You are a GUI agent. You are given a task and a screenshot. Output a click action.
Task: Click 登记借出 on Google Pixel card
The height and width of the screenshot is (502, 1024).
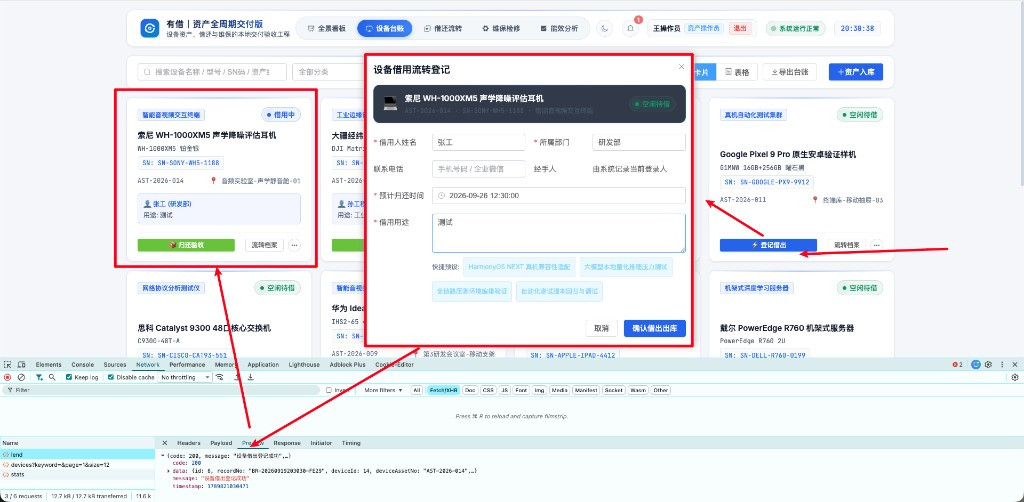768,245
